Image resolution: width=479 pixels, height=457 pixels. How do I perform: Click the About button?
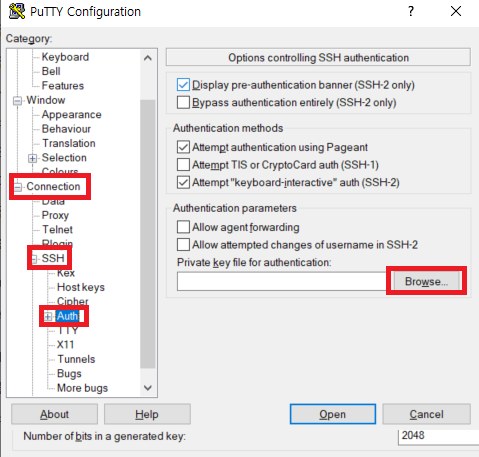(54, 414)
